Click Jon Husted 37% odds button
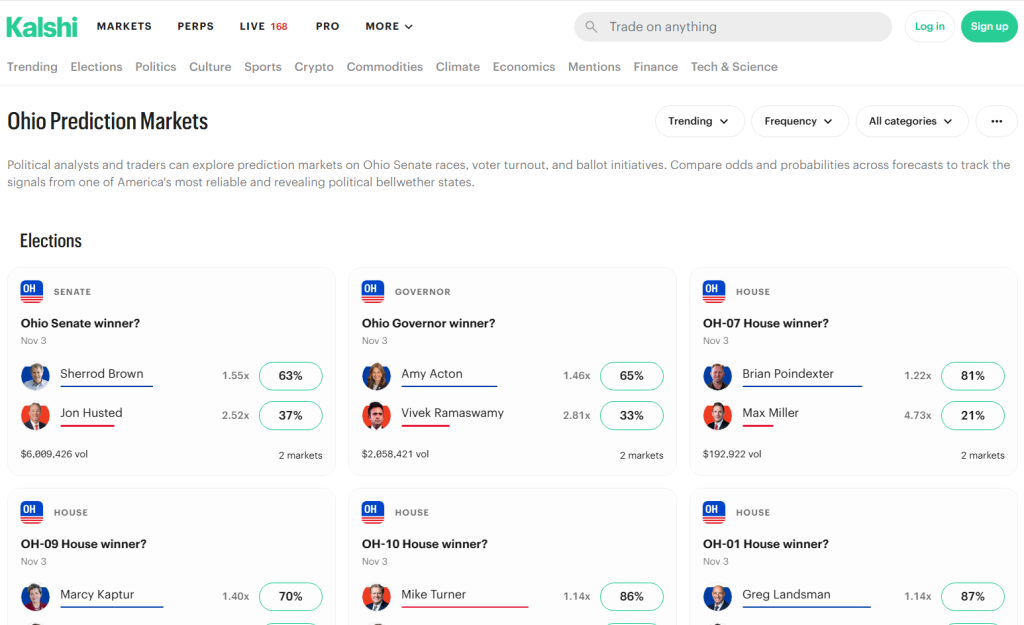This screenshot has height=625, width=1024. 291,415
